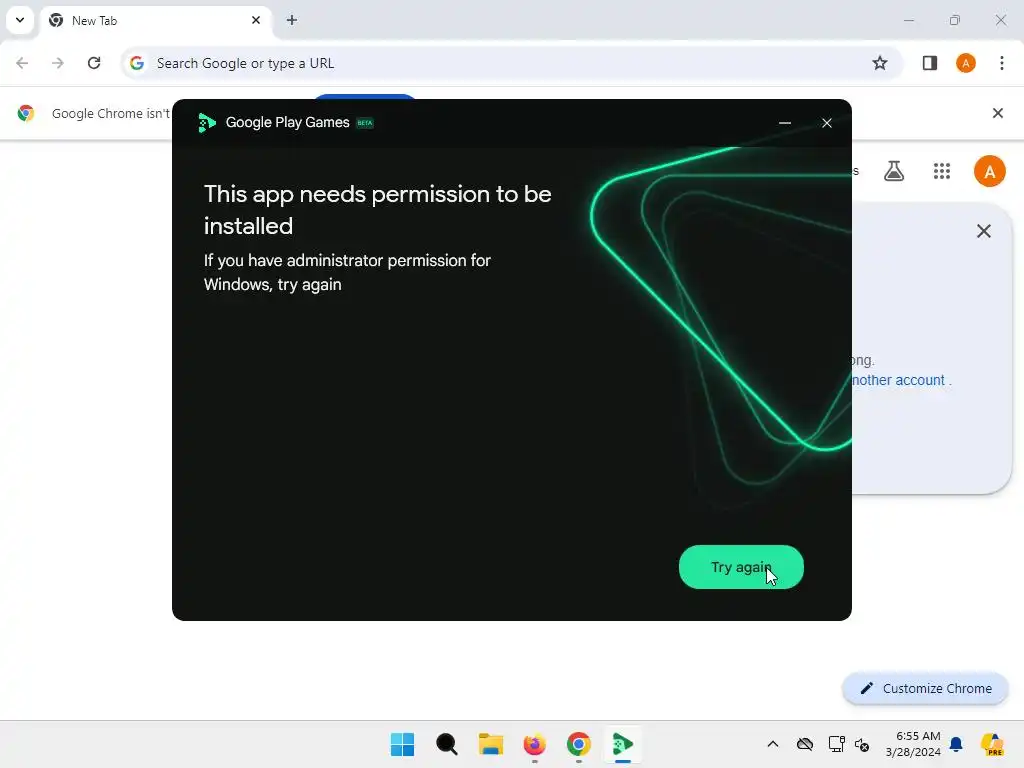Screen dimensions: 1024x768
Task: Click the Google Play Games logo icon
Action: [x=206, y=123]
